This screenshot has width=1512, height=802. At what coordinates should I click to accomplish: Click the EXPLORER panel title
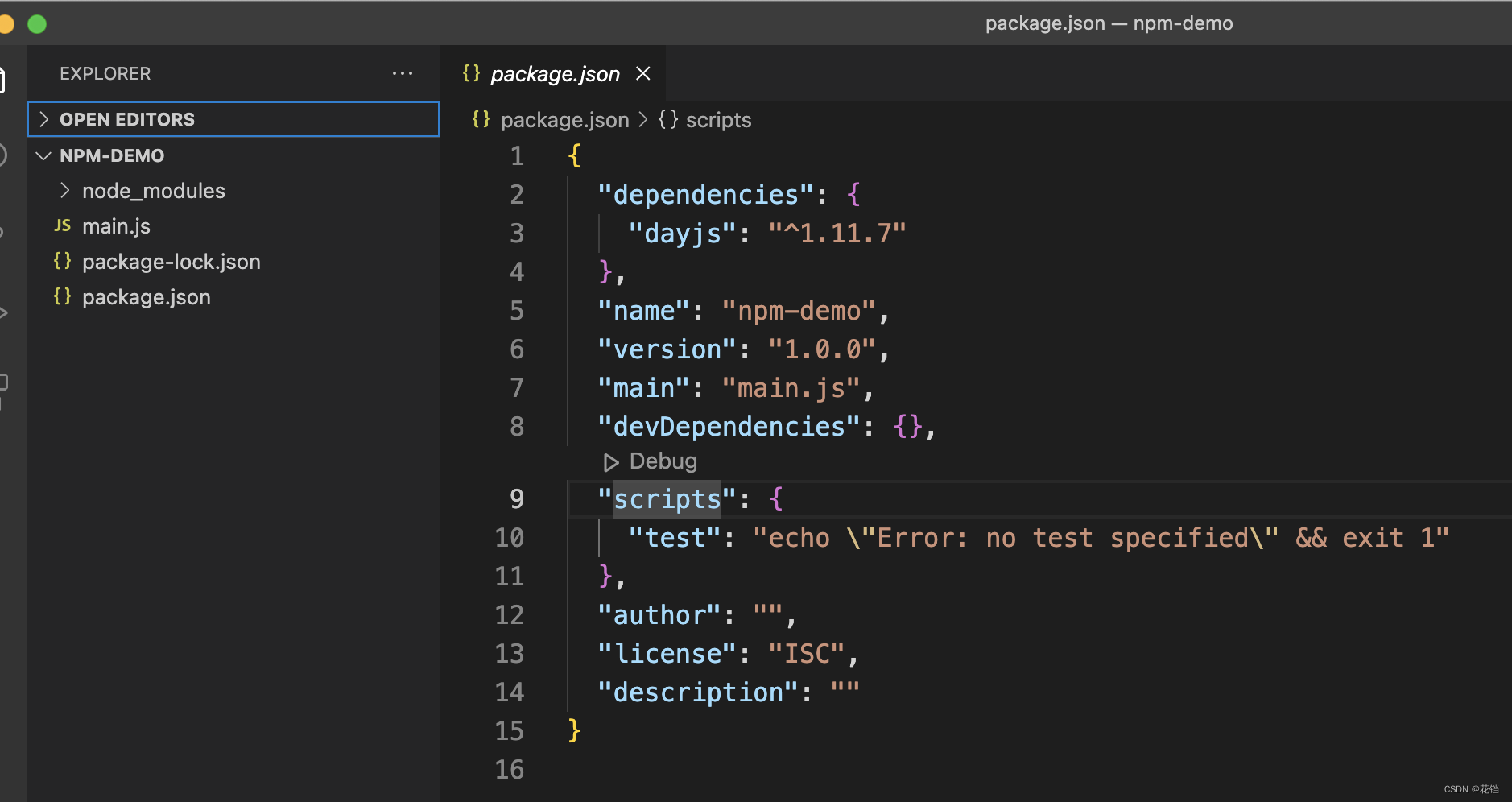[x=105, y=73]
